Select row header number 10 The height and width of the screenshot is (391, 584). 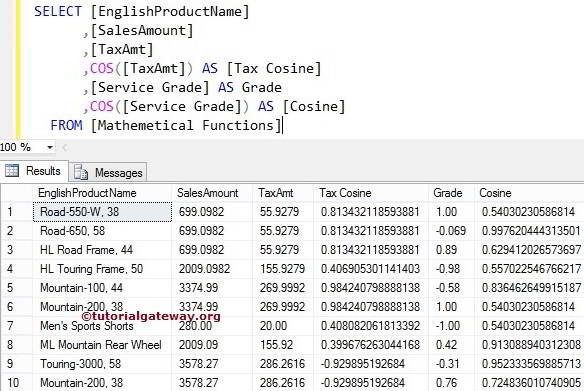16,383
